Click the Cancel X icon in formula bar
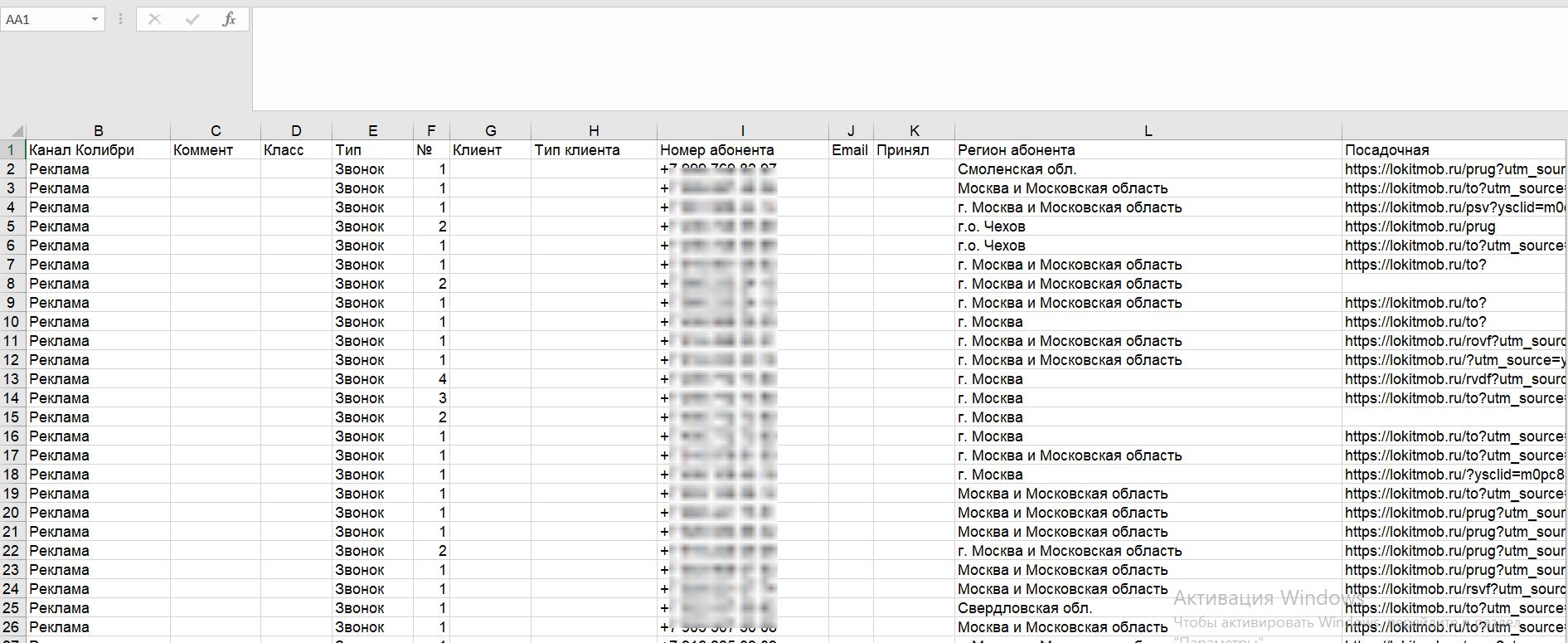Viewport: 1568px width, 643px height. pyautogui.click(x=154, y=19)
